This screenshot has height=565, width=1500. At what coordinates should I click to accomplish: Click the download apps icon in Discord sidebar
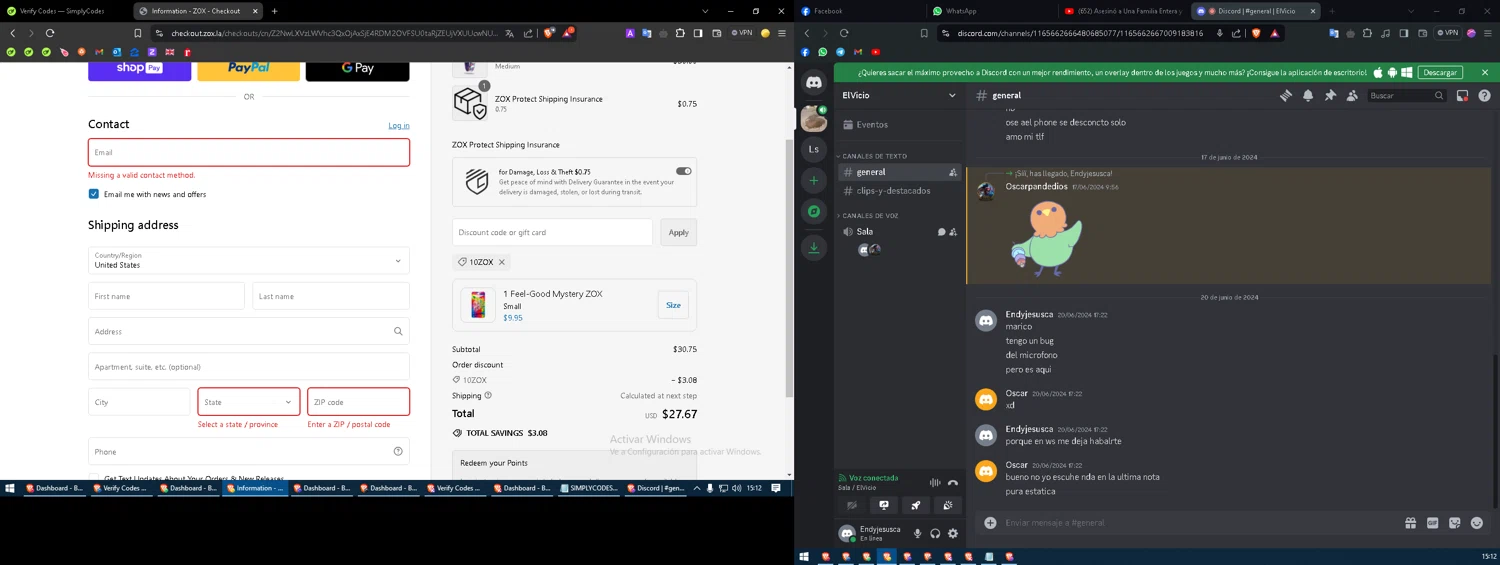(814, 248)
